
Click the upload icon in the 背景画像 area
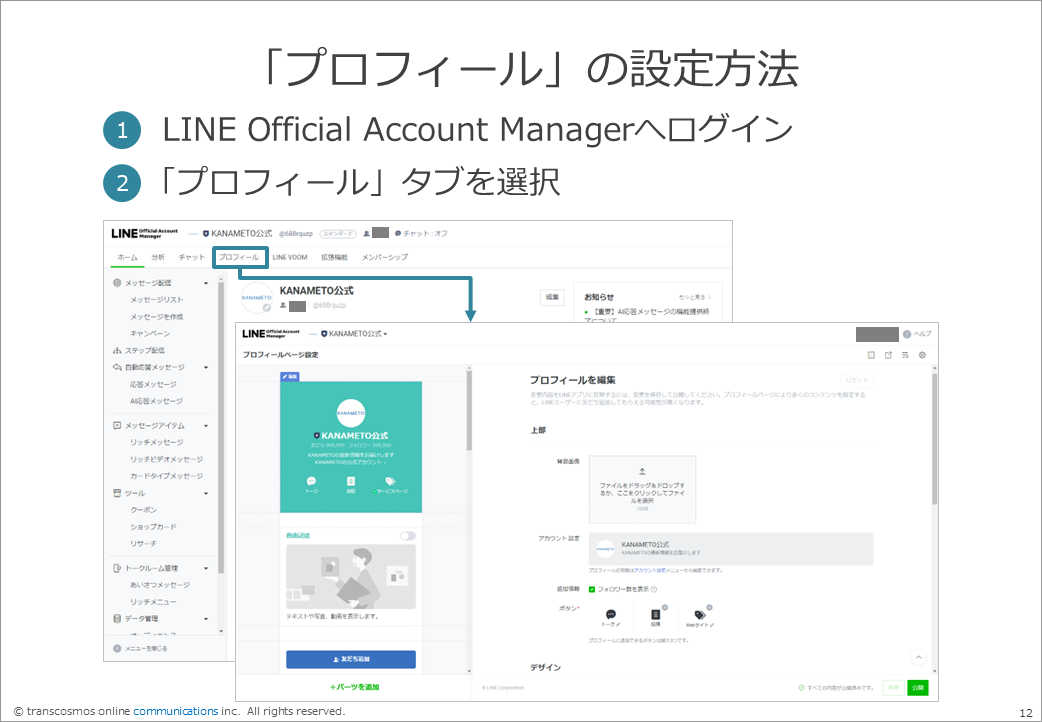pyautogui.click(x=642, y=470)
